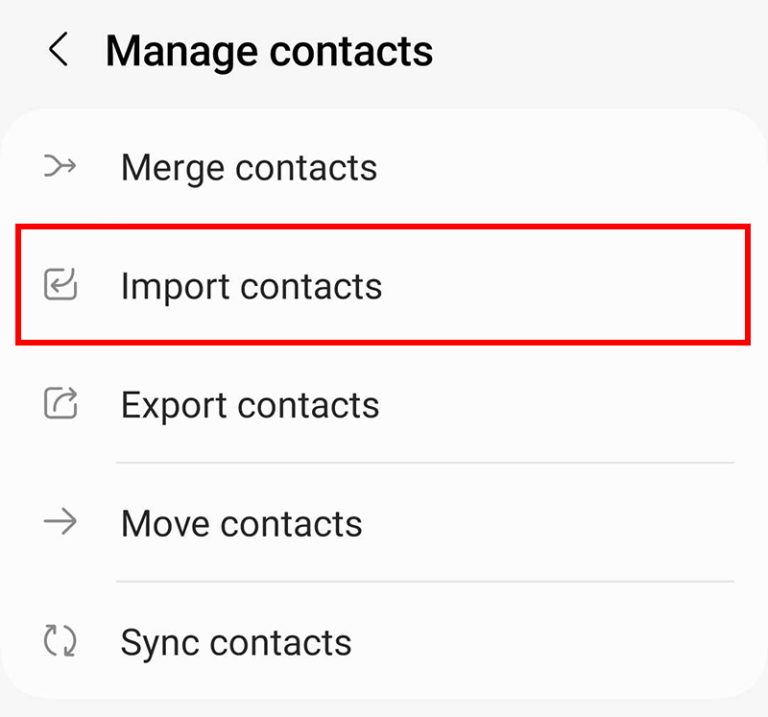Click the Import contacts icon

[60, 286]
